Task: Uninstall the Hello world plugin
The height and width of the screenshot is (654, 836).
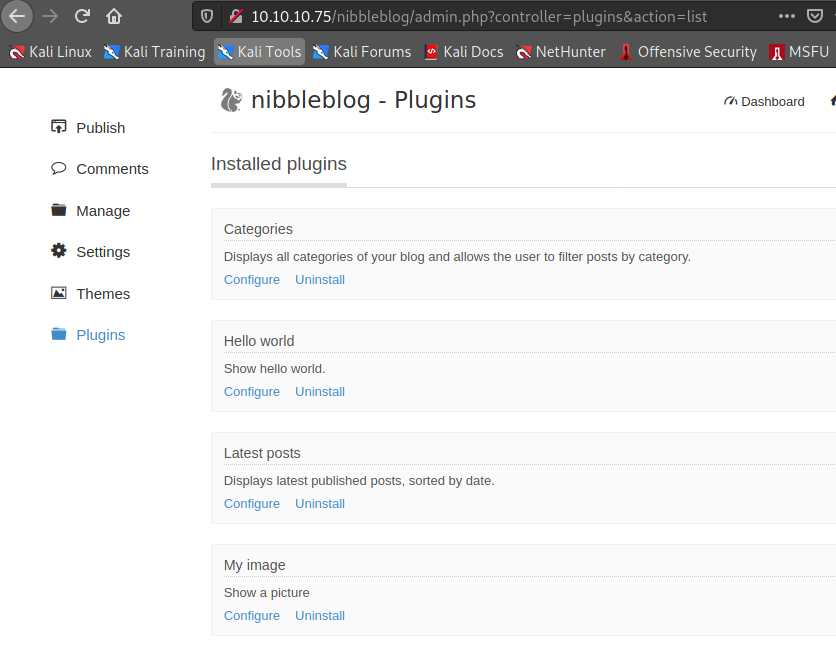Action: coord(320,392)
